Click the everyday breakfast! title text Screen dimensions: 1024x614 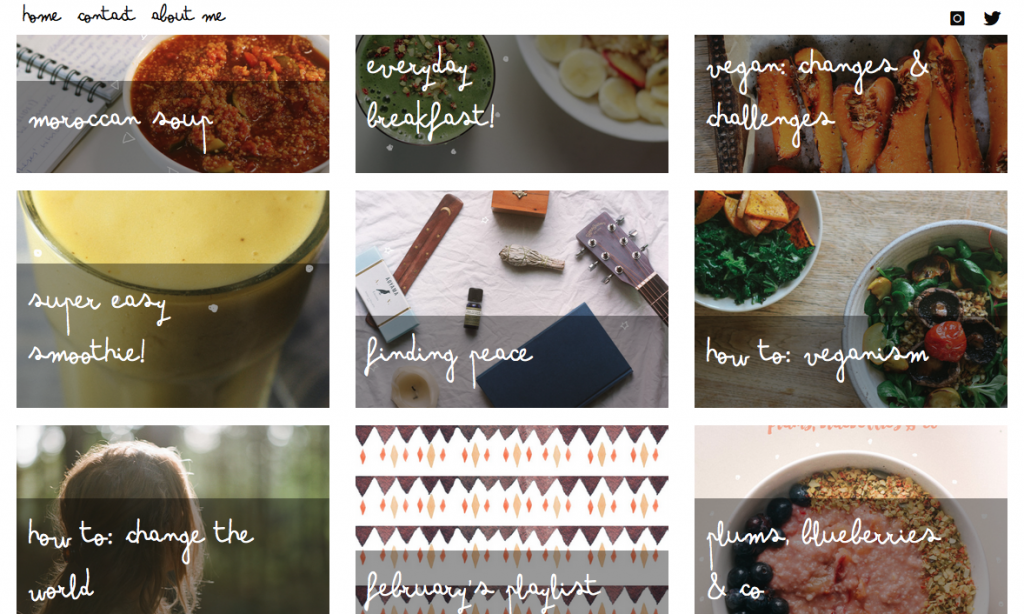[x=430, y=93]
